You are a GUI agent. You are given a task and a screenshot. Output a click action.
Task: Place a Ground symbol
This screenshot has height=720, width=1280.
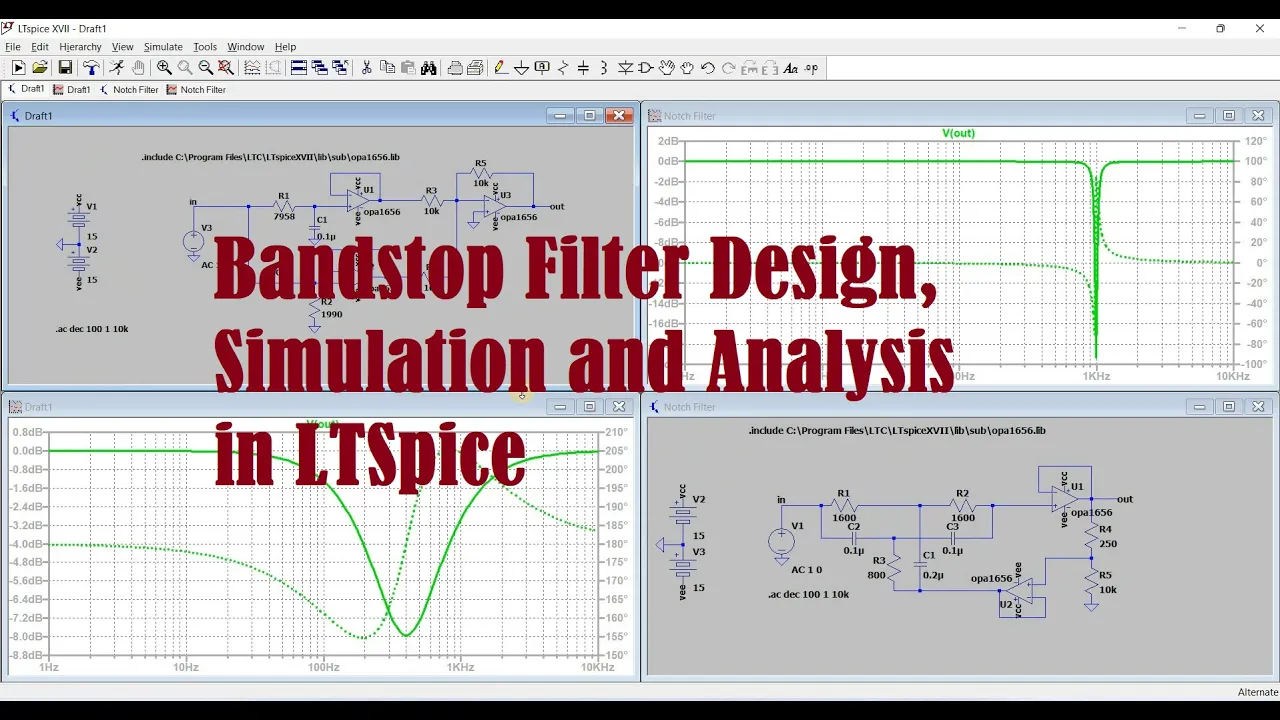[x=522, y=68]
